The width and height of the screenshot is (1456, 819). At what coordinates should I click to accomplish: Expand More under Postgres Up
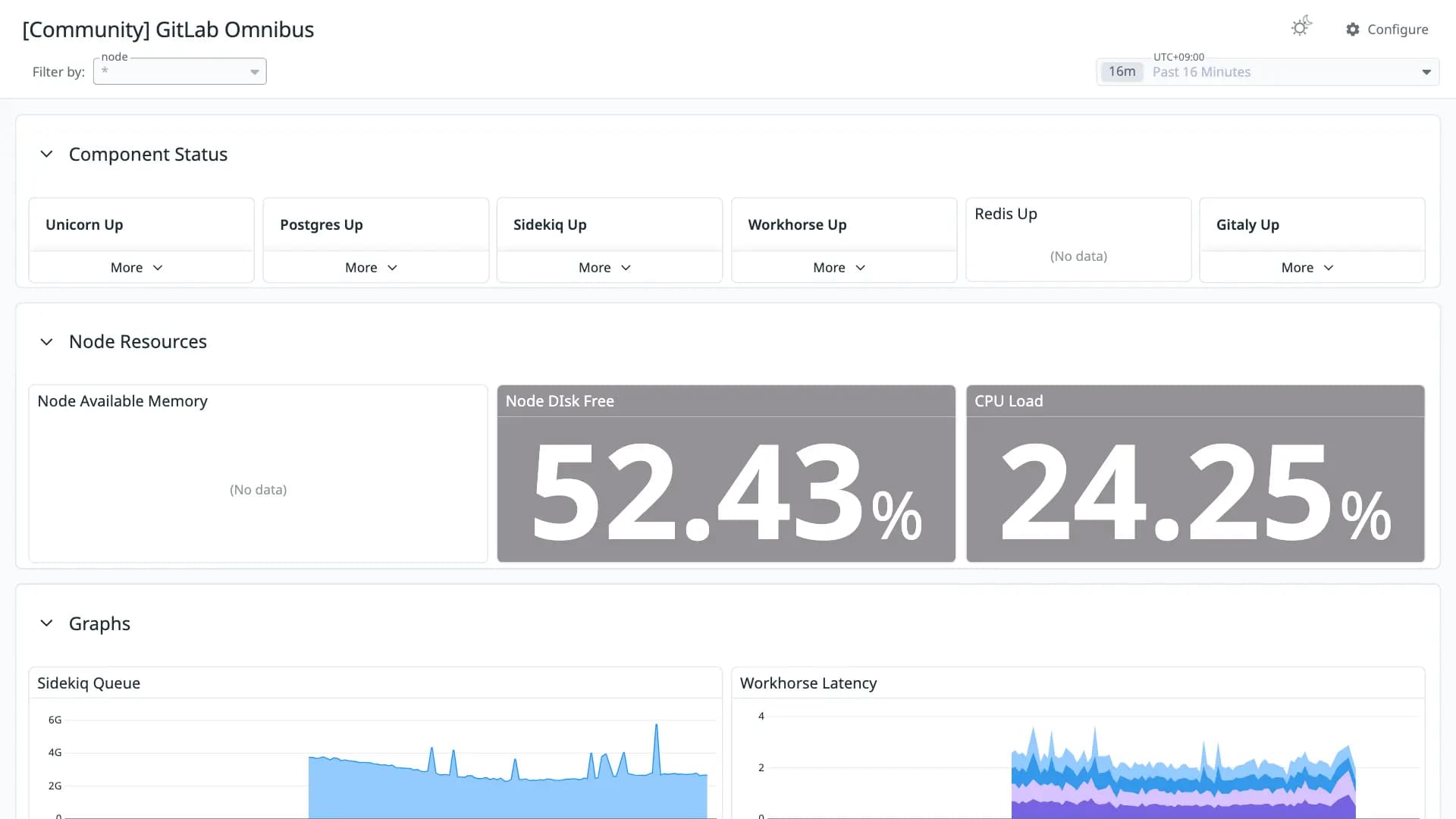click(371, 268)
